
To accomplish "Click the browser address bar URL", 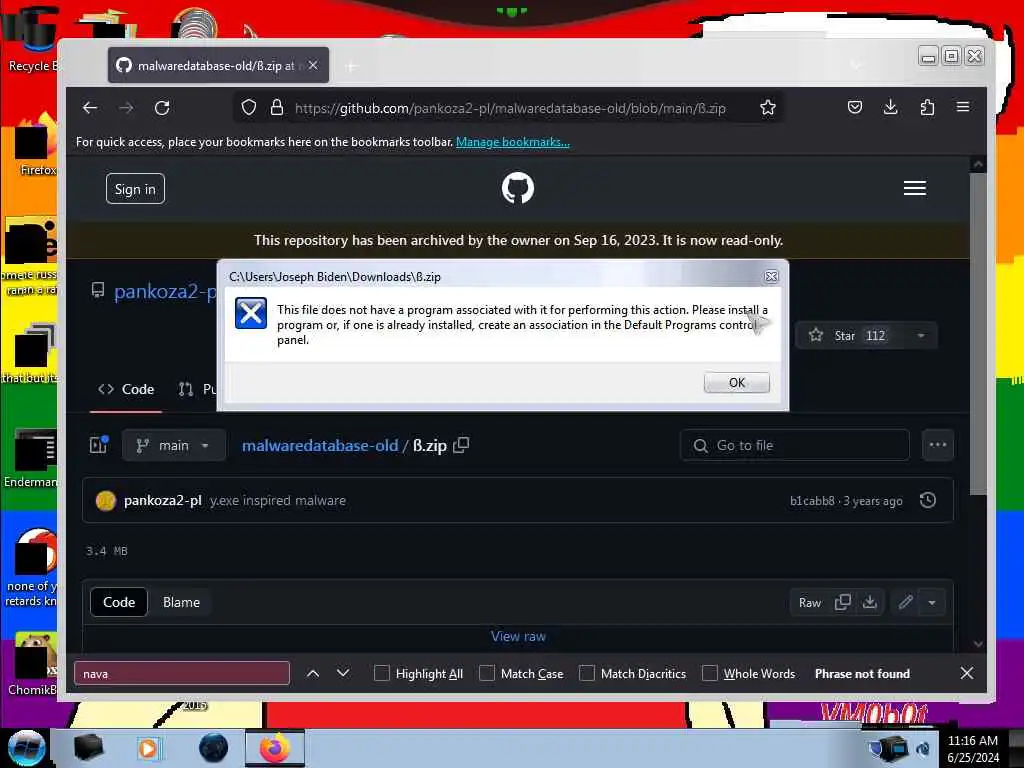I will (510, 108).
